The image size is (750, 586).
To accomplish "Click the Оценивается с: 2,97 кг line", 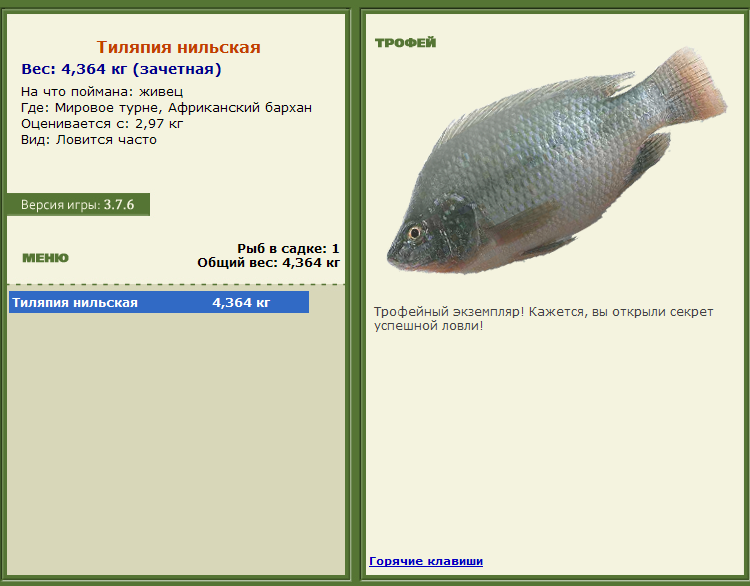I will point(102,124).
